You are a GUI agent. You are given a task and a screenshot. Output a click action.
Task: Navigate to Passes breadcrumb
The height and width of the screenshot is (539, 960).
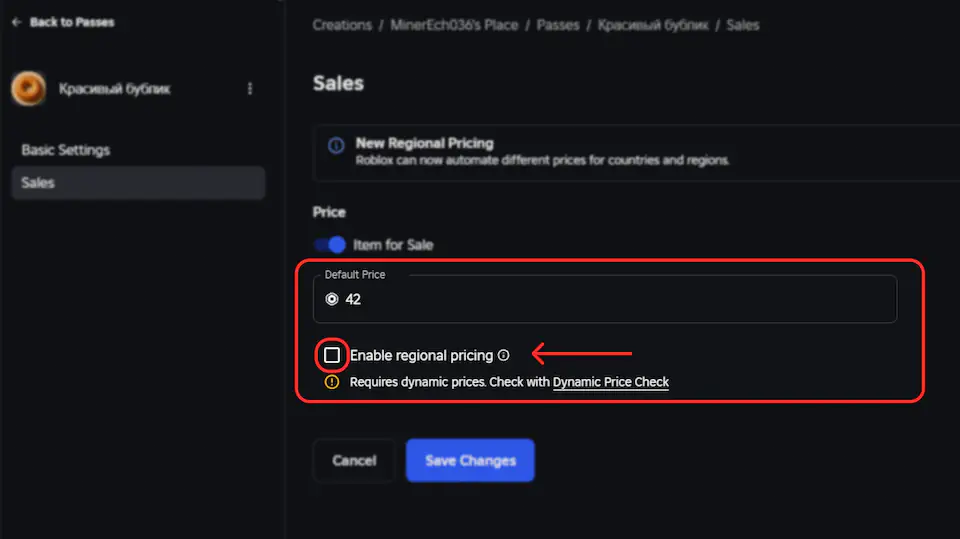tap(558, 25)
